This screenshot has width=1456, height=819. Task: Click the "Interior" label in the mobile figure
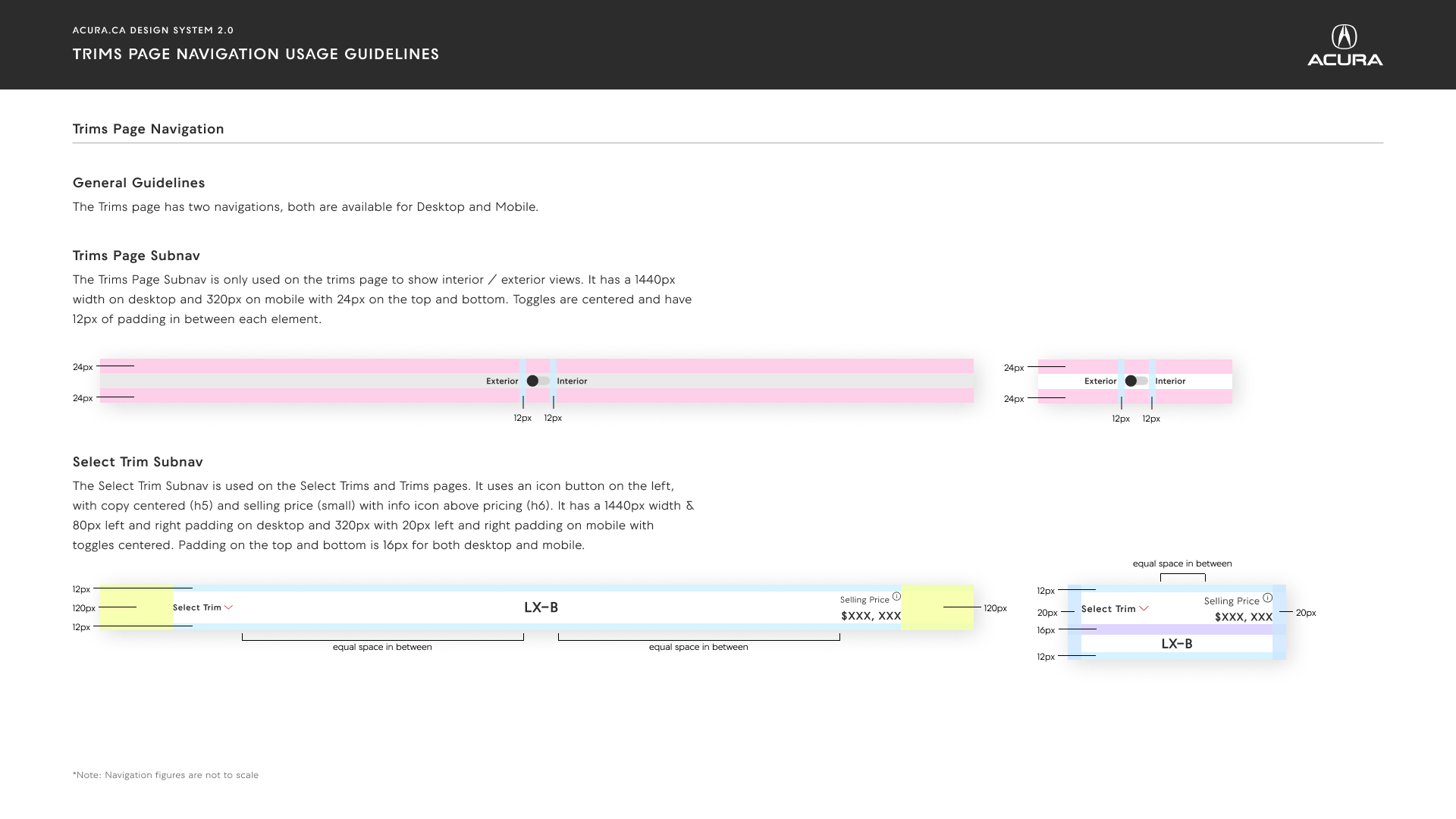pos(1170,381)
